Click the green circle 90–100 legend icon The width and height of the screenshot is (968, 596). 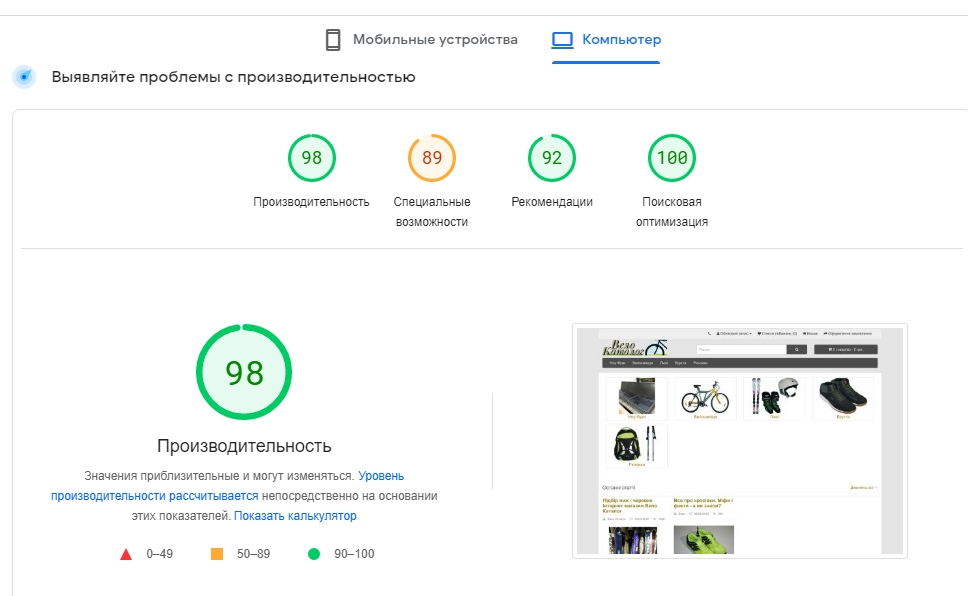click(314, 554)
